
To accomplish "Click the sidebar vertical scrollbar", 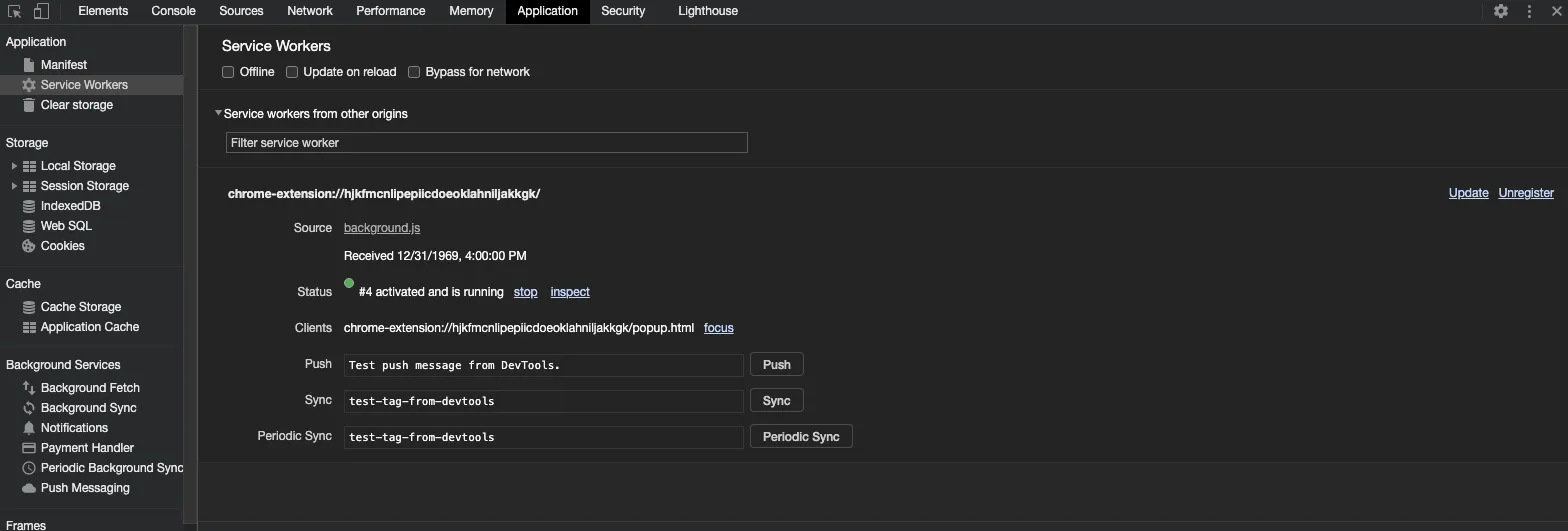I will (190, 275).
